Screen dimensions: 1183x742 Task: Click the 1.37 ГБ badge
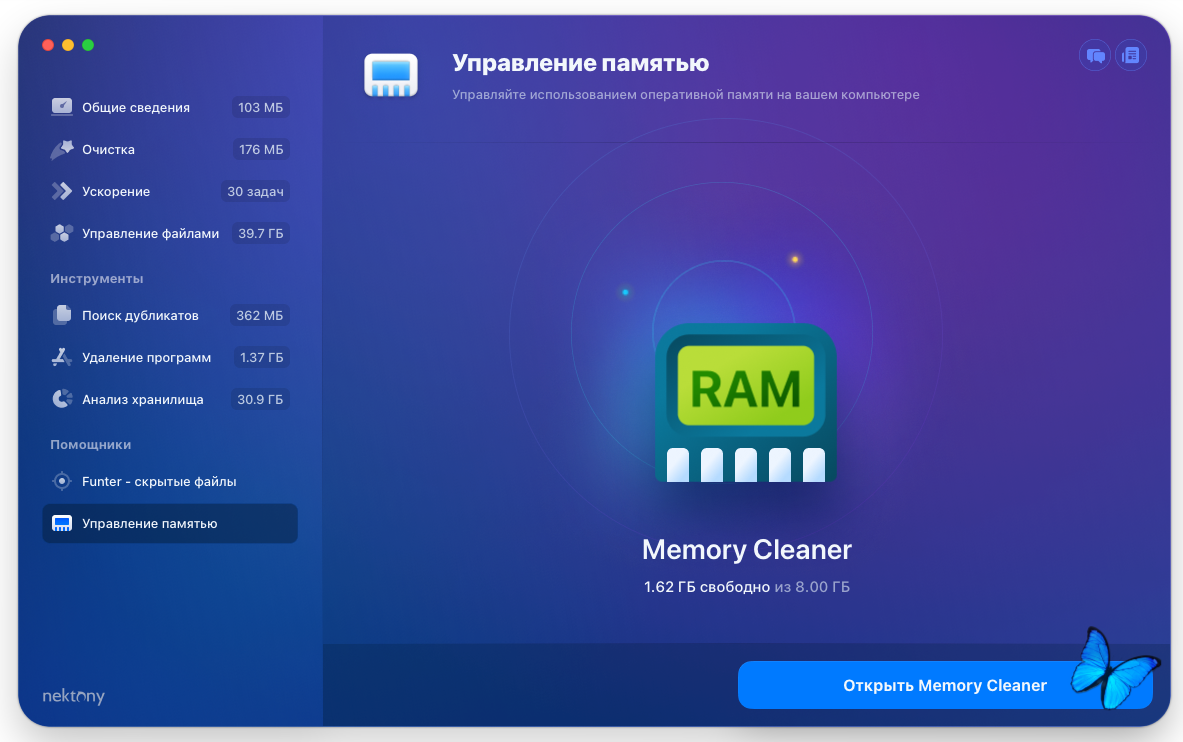click(261, 357)
